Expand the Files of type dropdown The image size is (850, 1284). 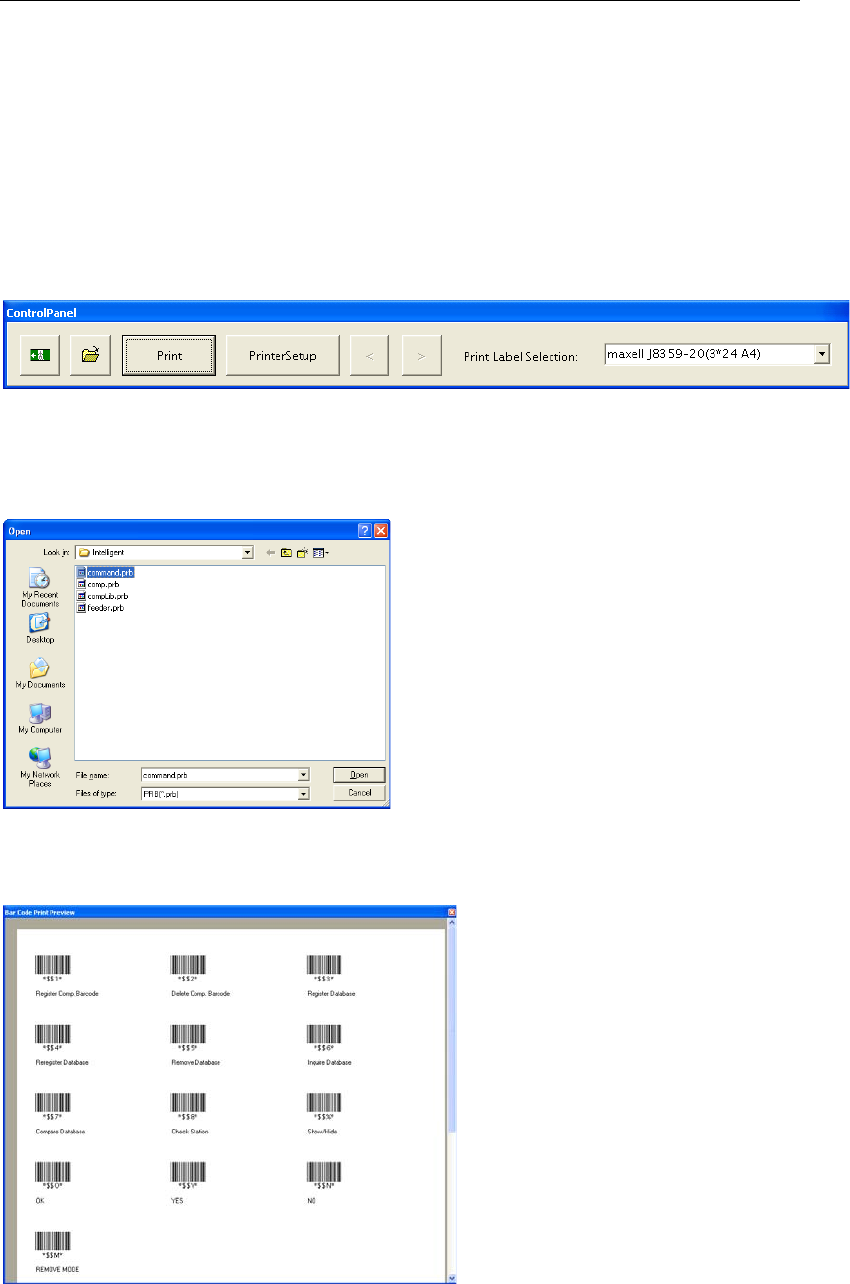pyautogui.click(x=303, y=793)
